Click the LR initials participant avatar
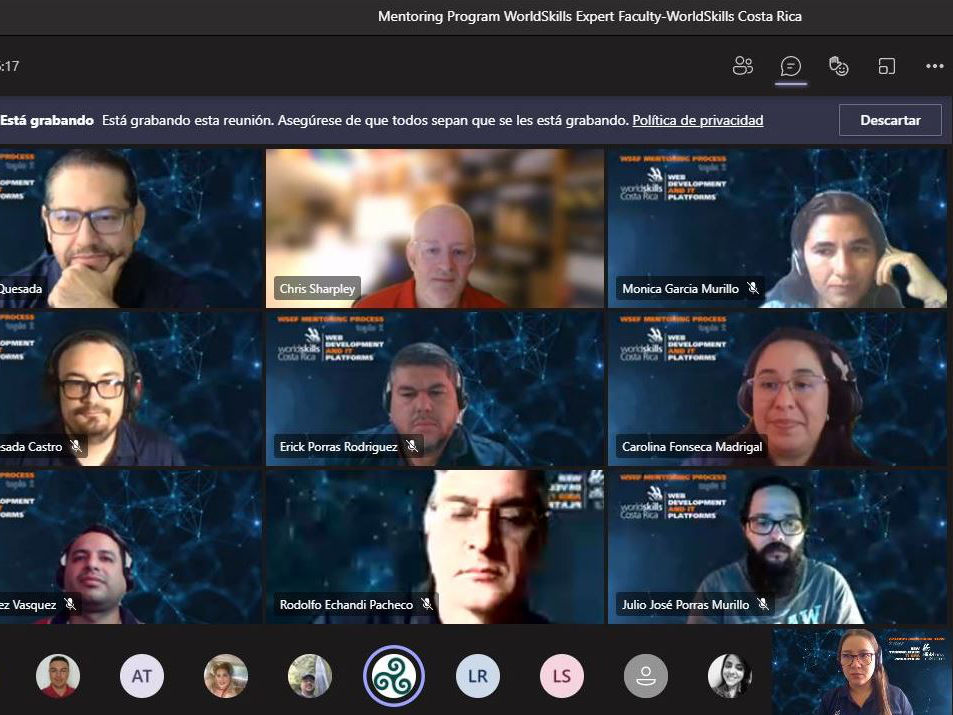The image size is (953, 715). tap(478, 676)
